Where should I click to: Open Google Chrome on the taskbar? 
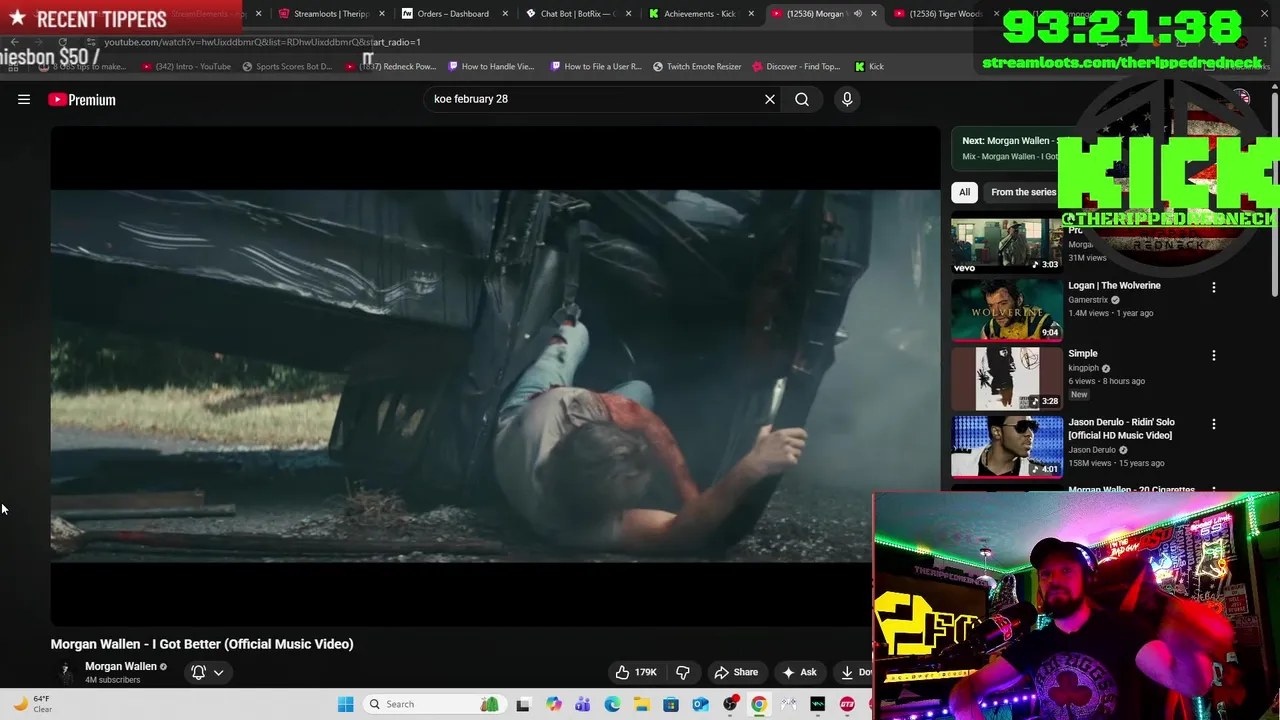point(759,704)
